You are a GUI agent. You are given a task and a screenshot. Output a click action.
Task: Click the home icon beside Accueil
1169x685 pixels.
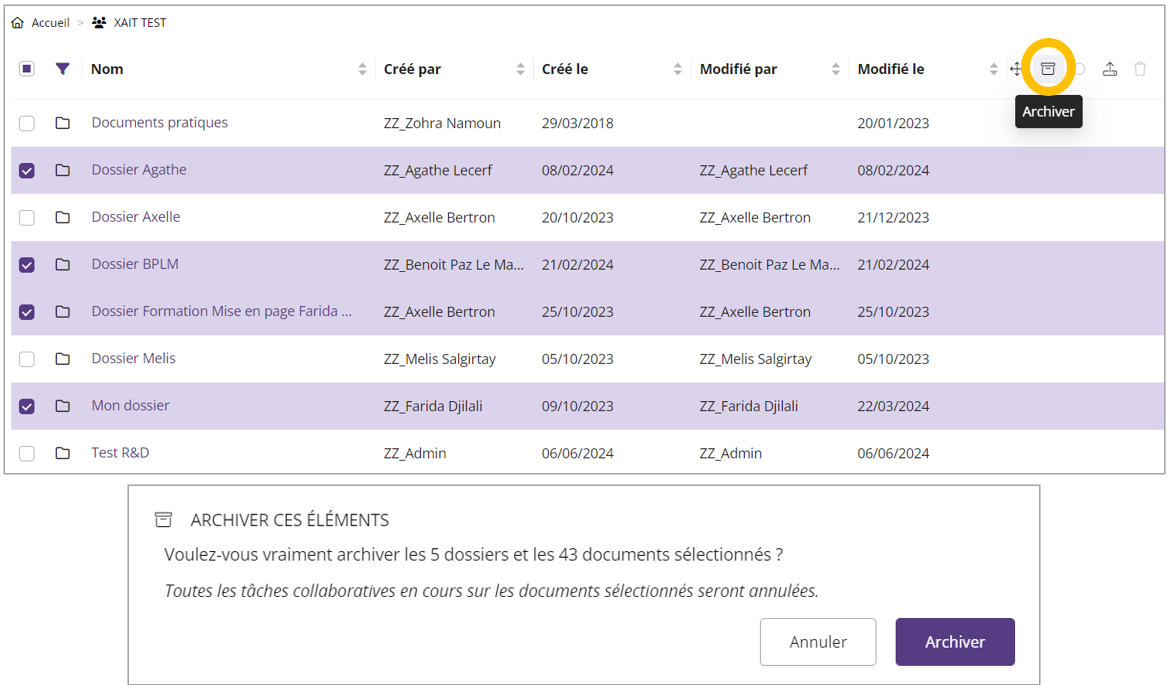pyautogui.click(x=18, y=22)
